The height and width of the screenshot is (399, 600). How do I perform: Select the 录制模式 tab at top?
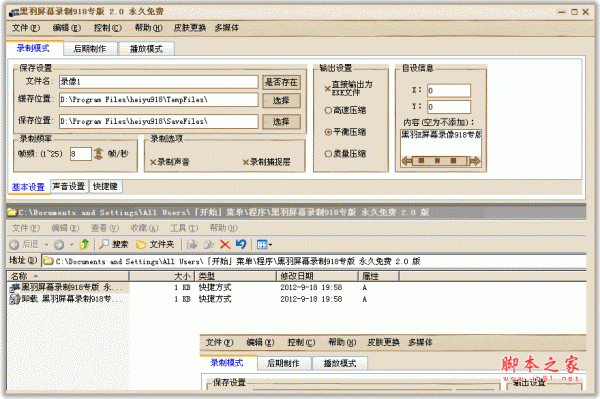pos(34,48)
